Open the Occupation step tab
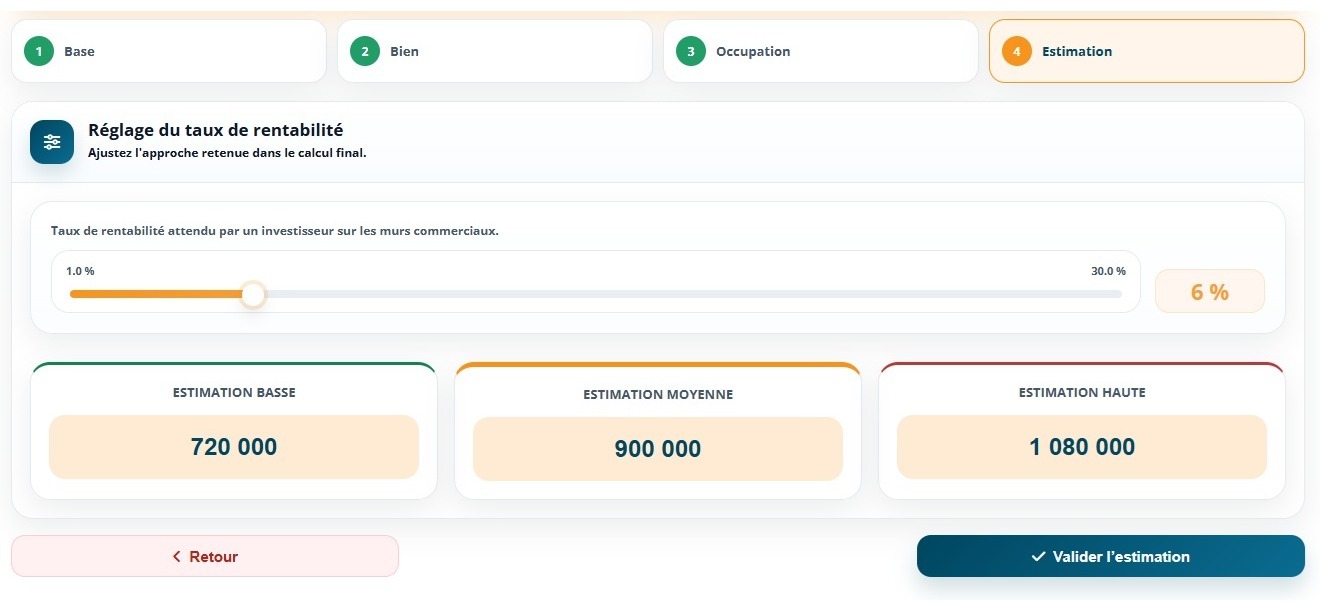 (821, 51)
